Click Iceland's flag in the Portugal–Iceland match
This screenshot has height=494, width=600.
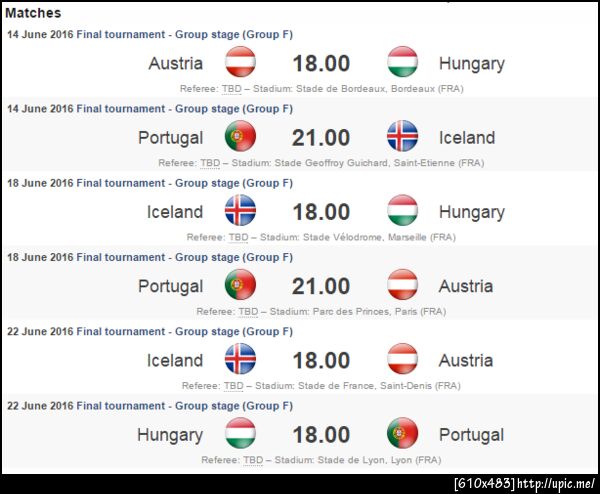pos(402,137)
